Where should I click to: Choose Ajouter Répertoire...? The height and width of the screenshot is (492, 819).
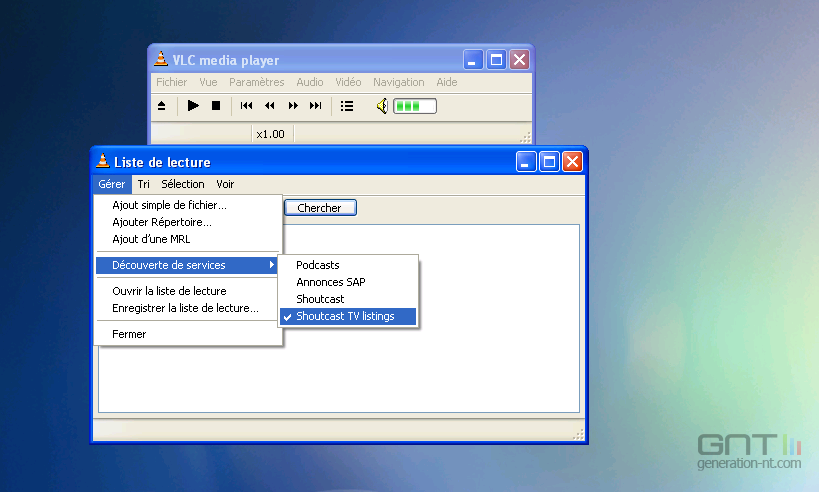pyautogui.click(x=188, y=222)
